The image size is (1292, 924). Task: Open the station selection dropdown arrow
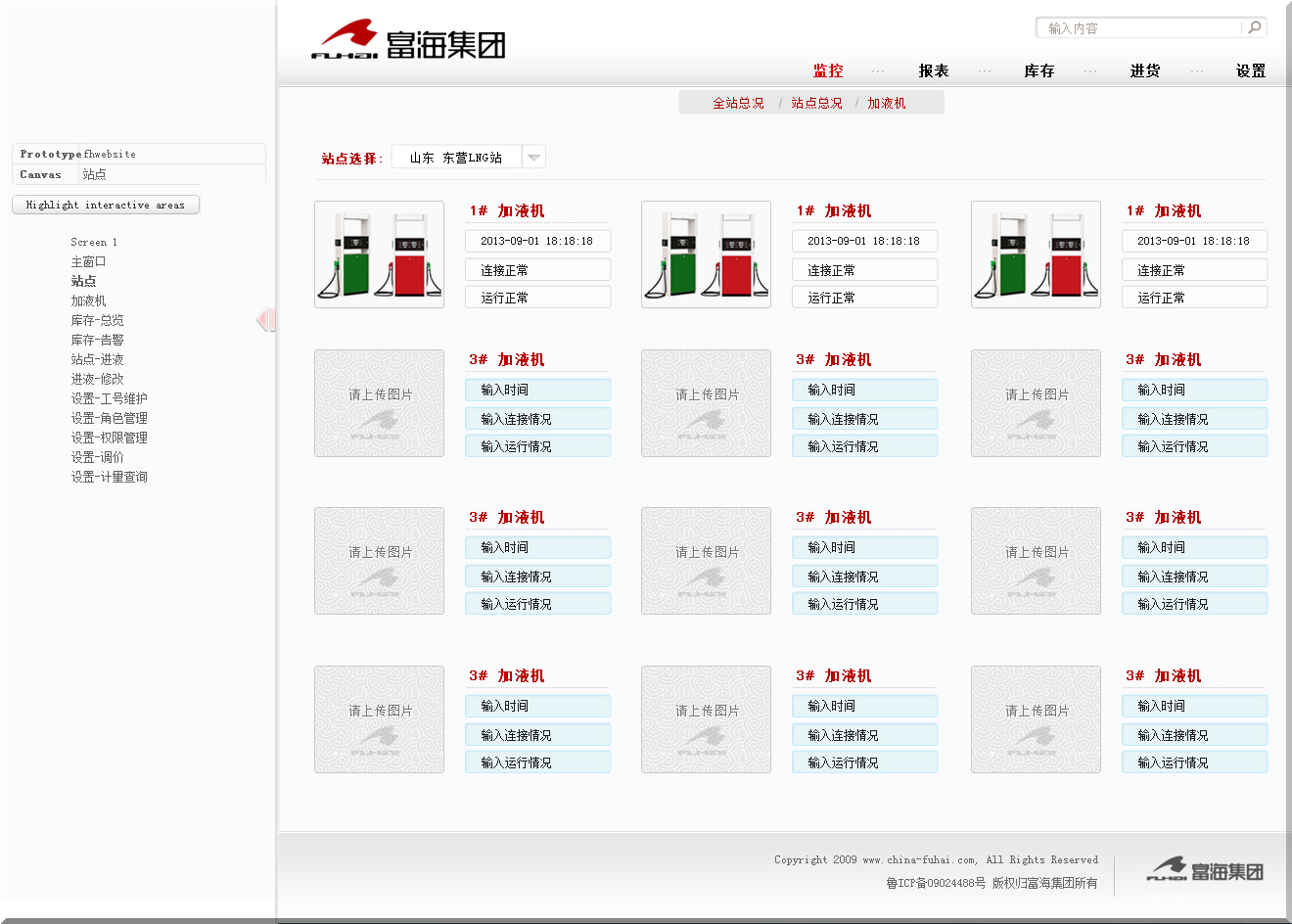click(533, 158)
